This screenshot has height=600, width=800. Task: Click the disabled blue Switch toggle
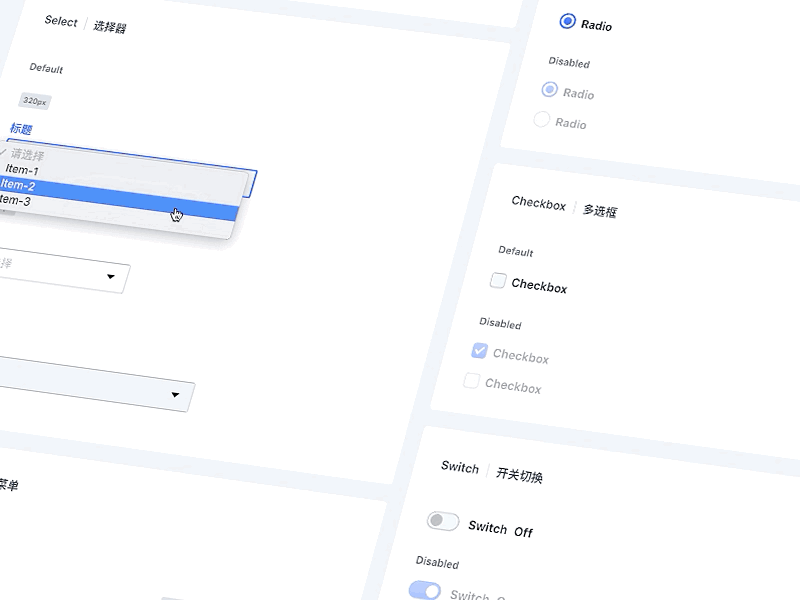pyautogui.click(x=425, y=590)
